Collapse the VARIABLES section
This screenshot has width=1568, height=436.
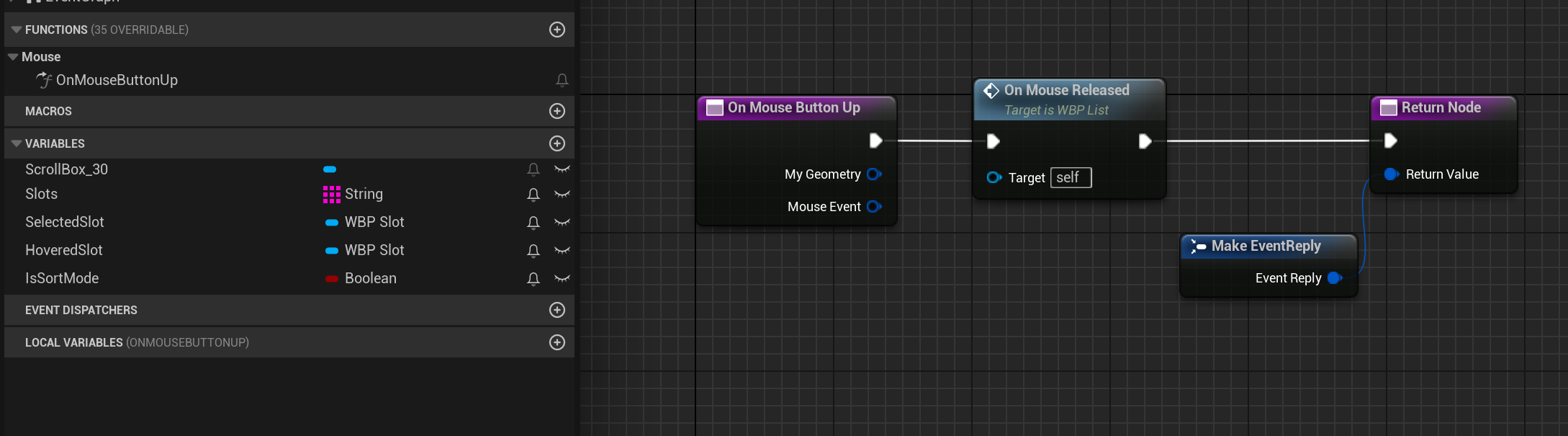17,143
